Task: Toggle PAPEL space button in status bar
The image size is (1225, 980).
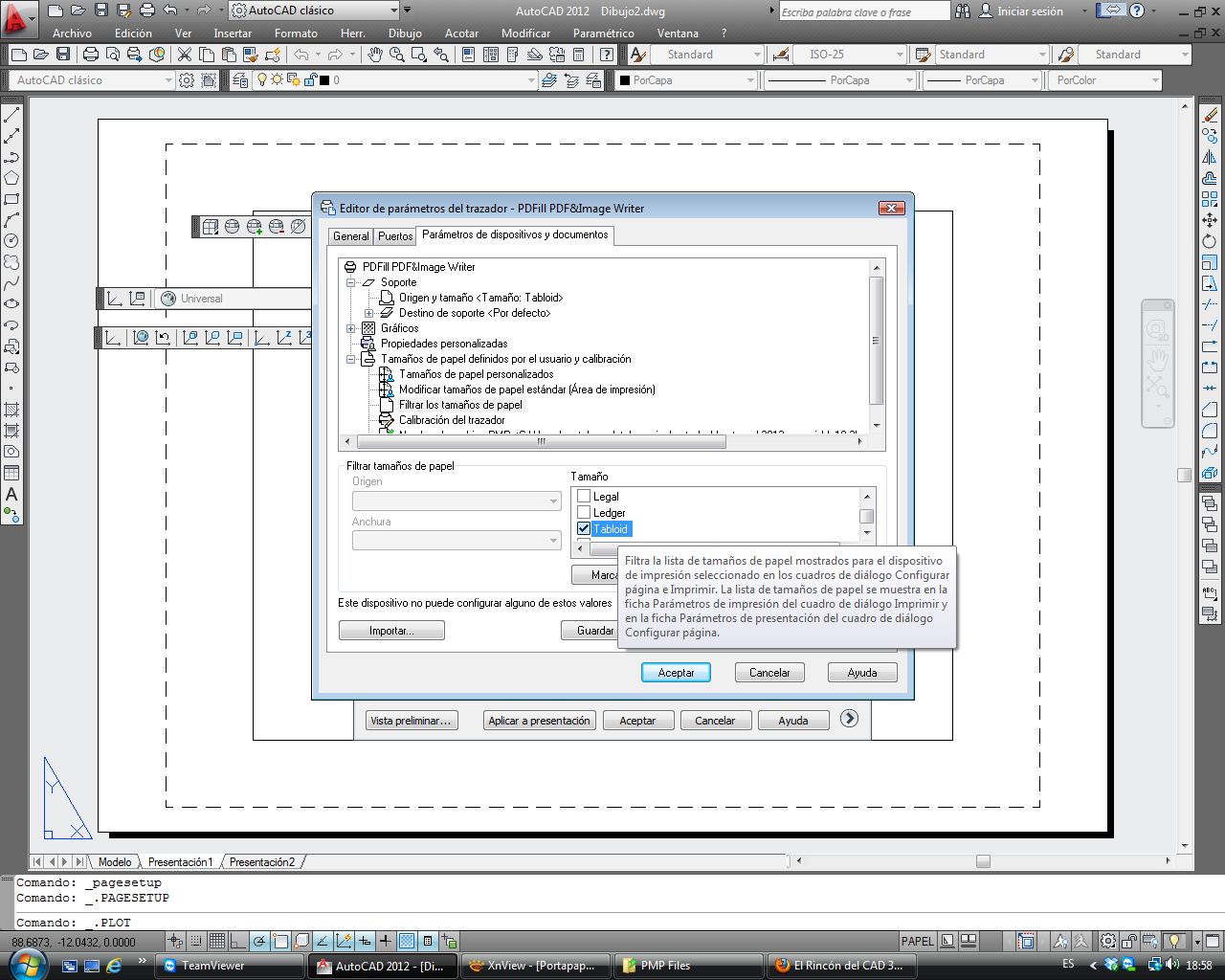Action: point(917,941)
